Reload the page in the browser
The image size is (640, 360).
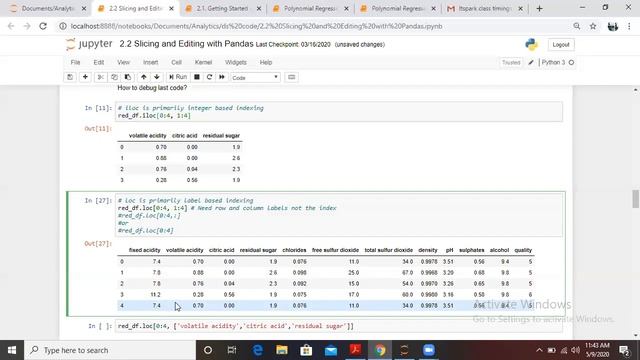pos(43,26)
